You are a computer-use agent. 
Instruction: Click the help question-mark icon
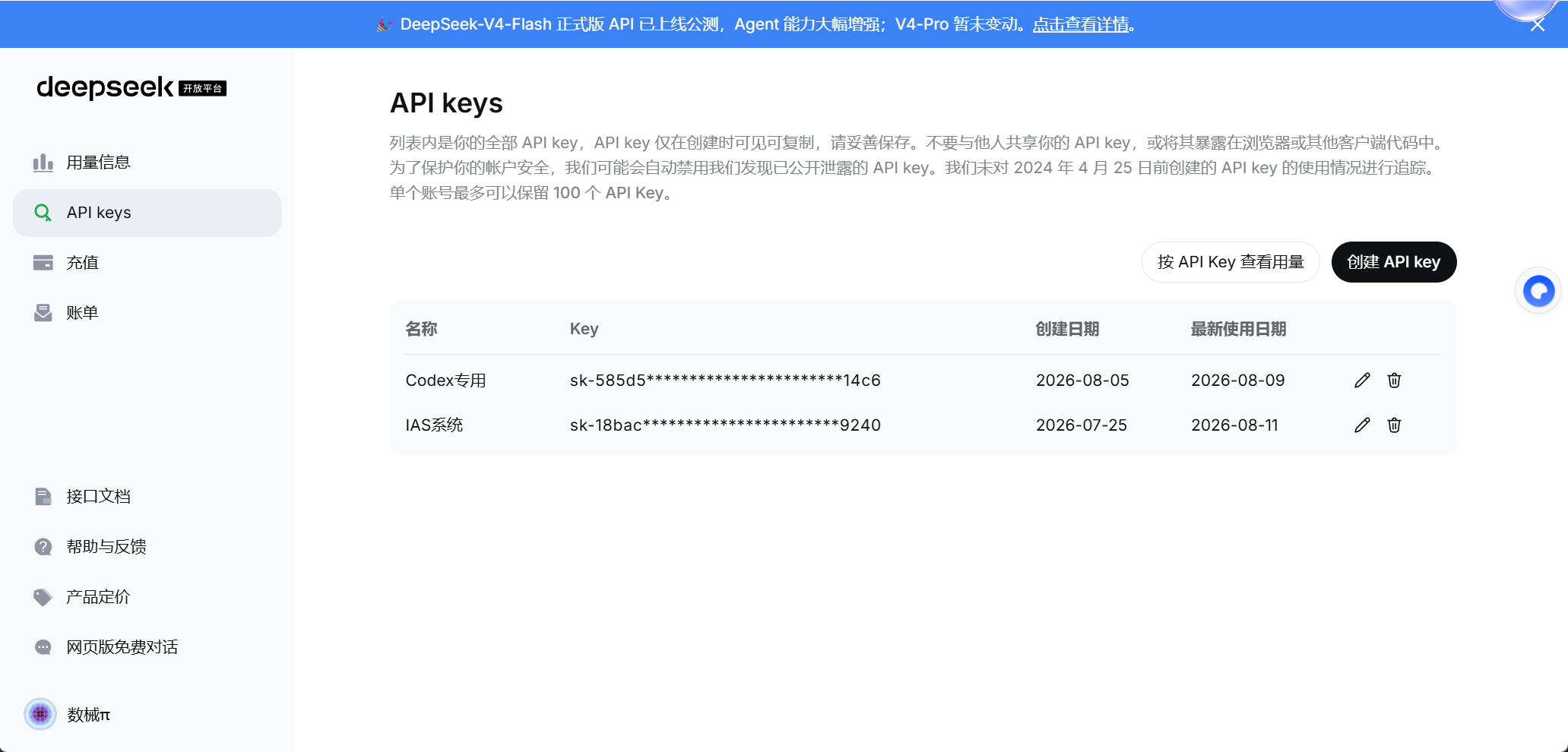click(x=43, y=547)
